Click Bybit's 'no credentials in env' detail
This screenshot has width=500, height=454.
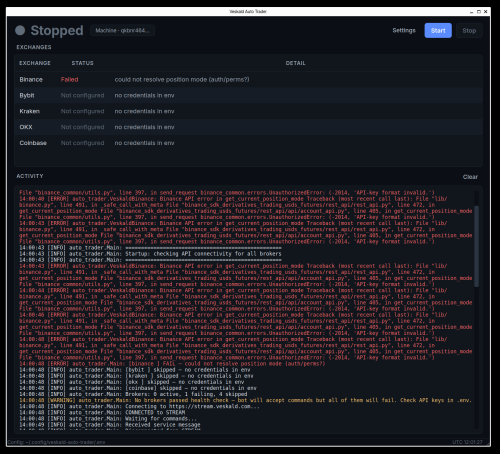(x=144, y=95)
